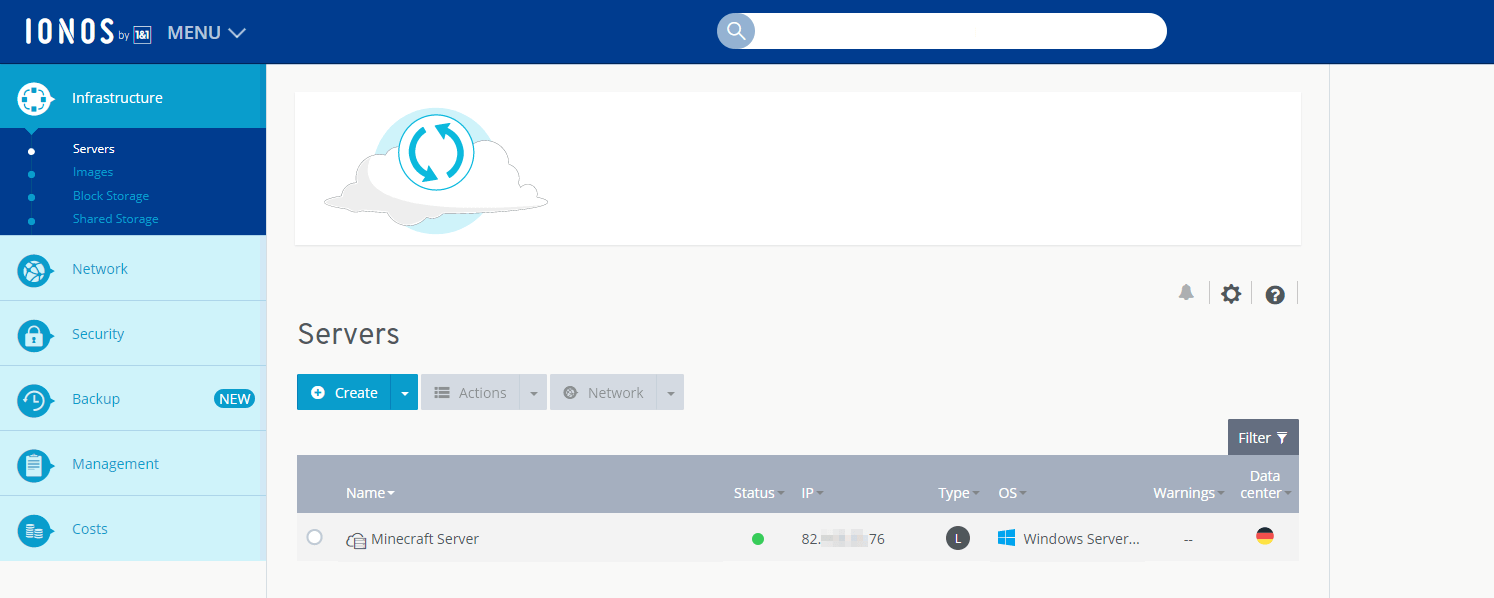Open the OS column filter dropdown

coord(1025,492)
